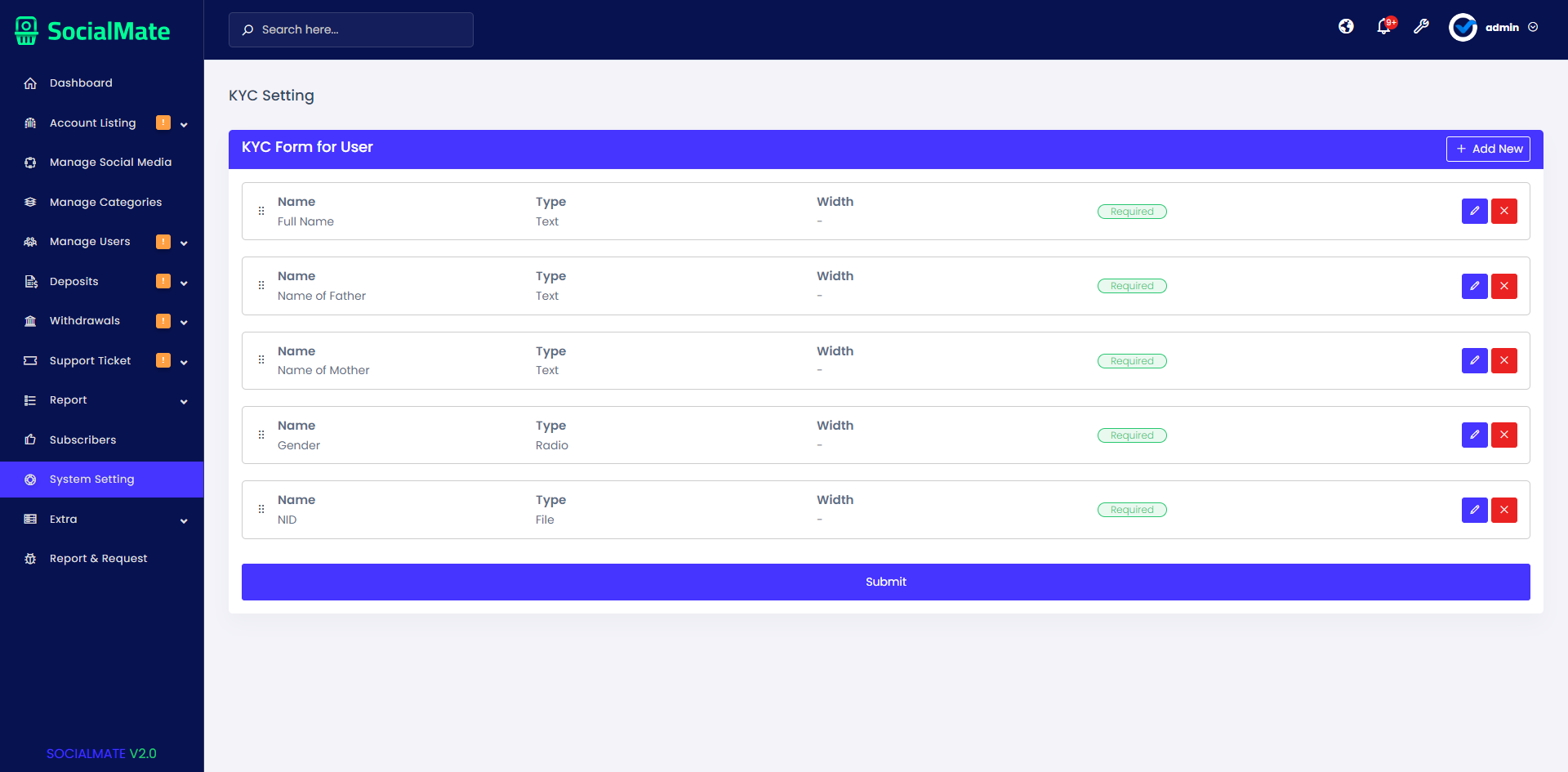Click the wrench settings icon in the header
Image resolution: width=1568 pixels, height=772 pixels.
1422,26
